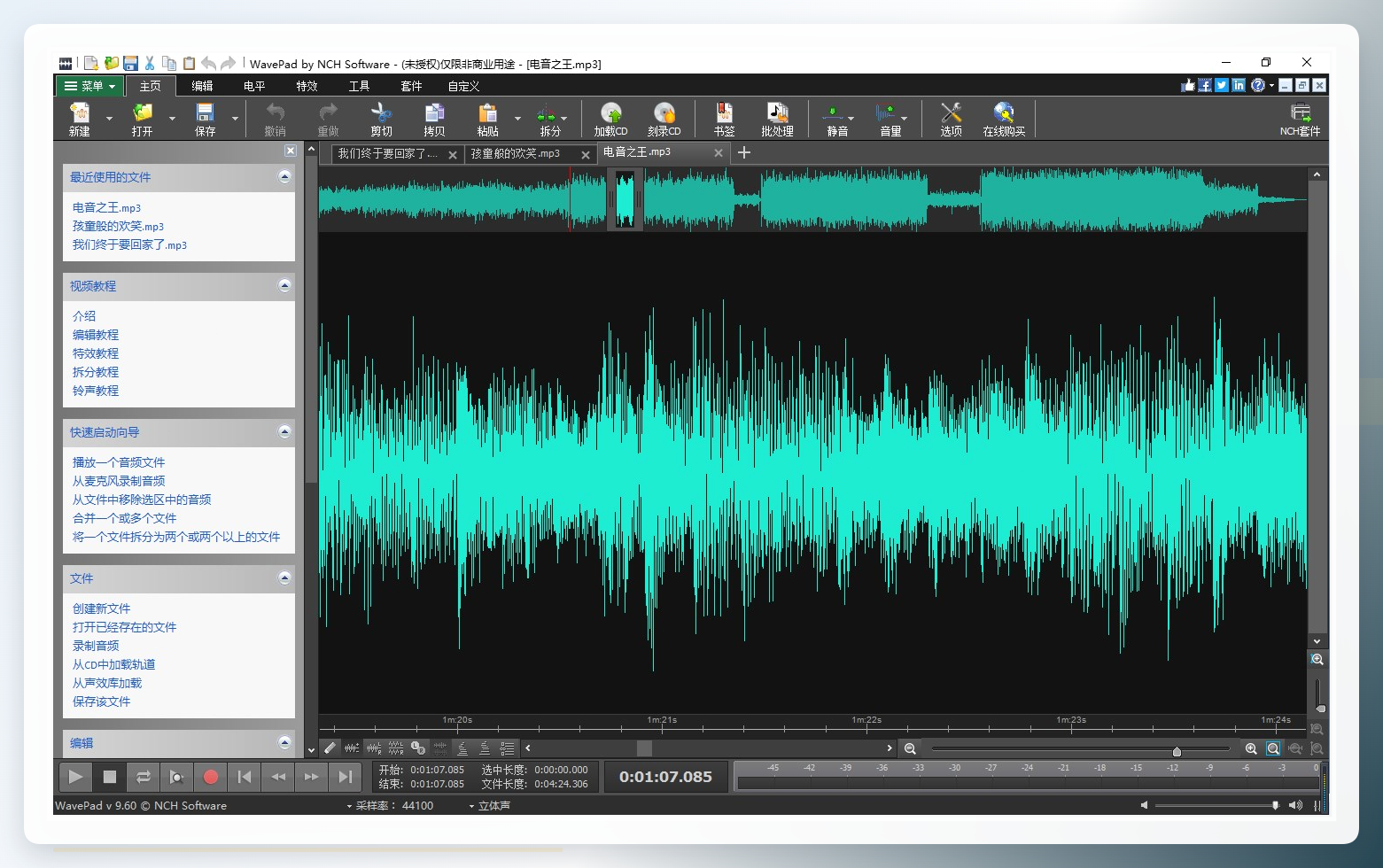
Task: Click the 创建新文件 link
Action: (x=101, y=608)
